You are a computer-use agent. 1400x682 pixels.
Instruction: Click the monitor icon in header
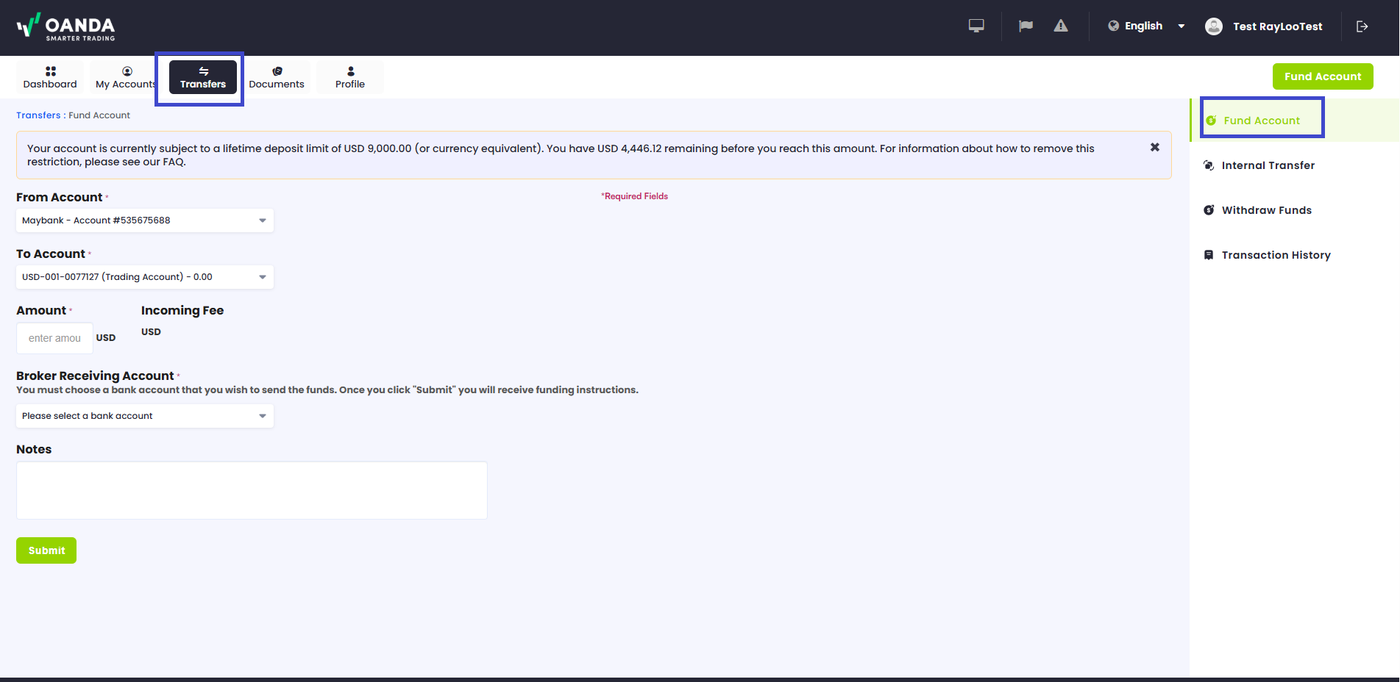(977, 26)
